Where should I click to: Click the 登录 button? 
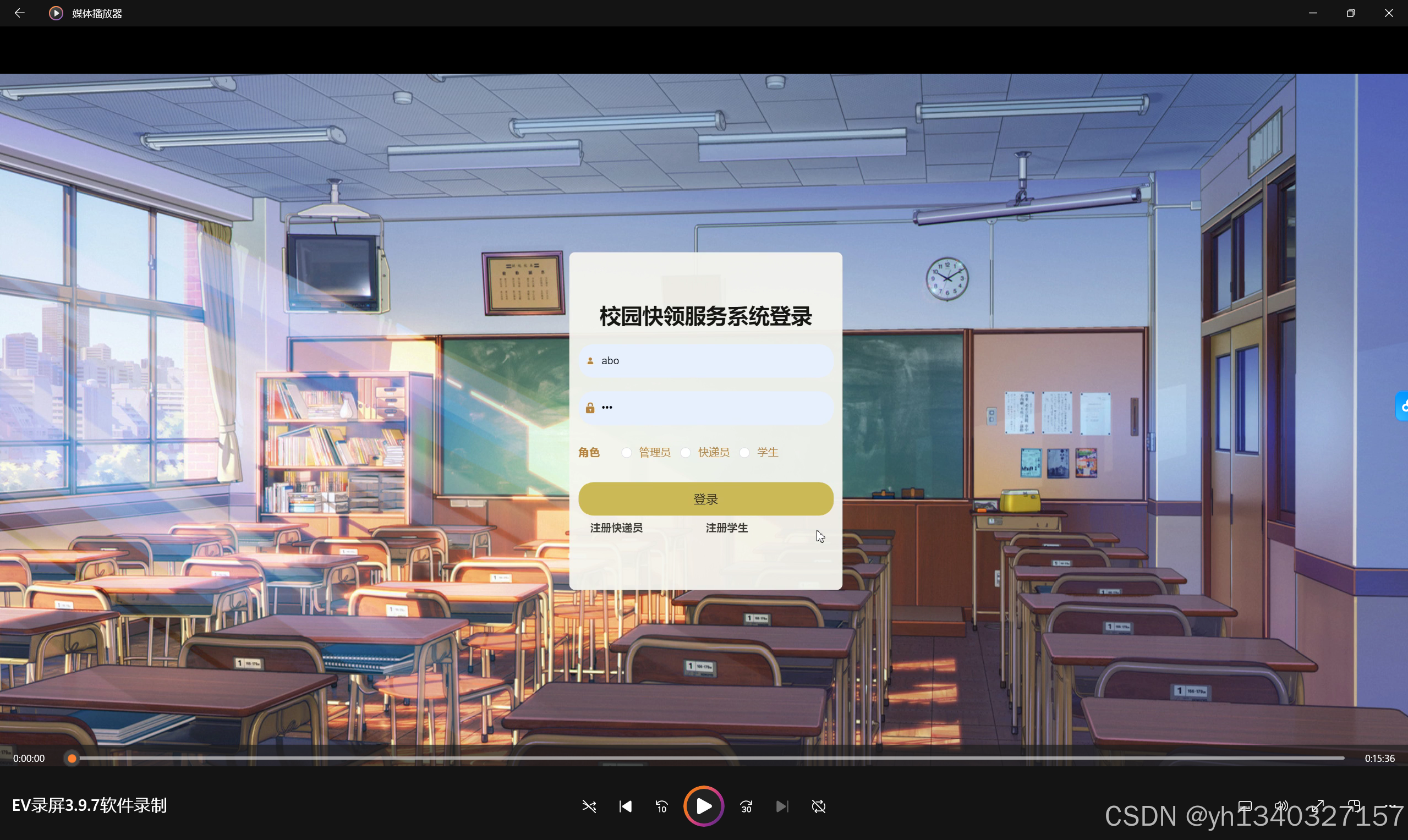(x=705, y=499)
